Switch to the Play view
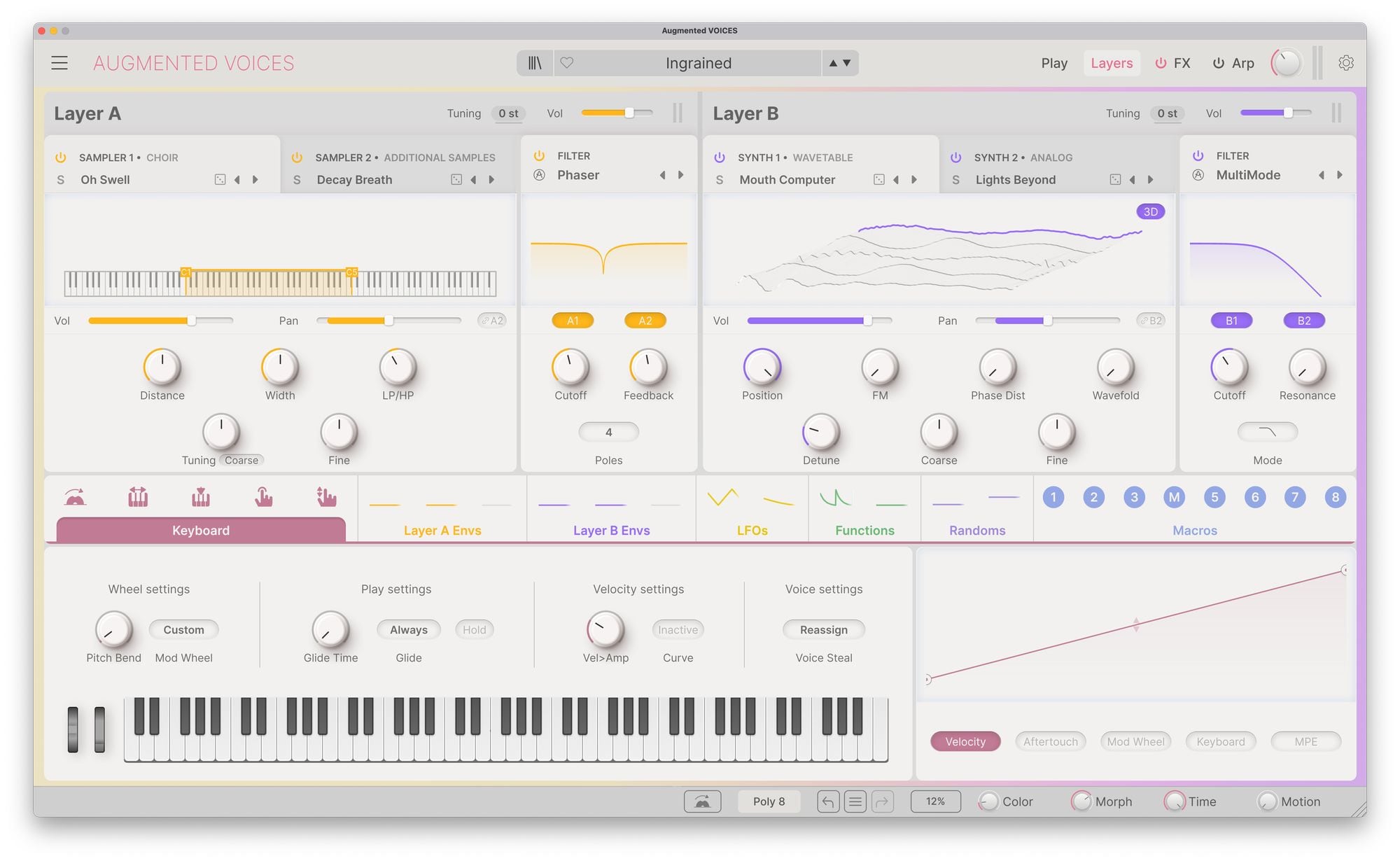Viewport: 1400px width, 861px height. pos(1054,63)
